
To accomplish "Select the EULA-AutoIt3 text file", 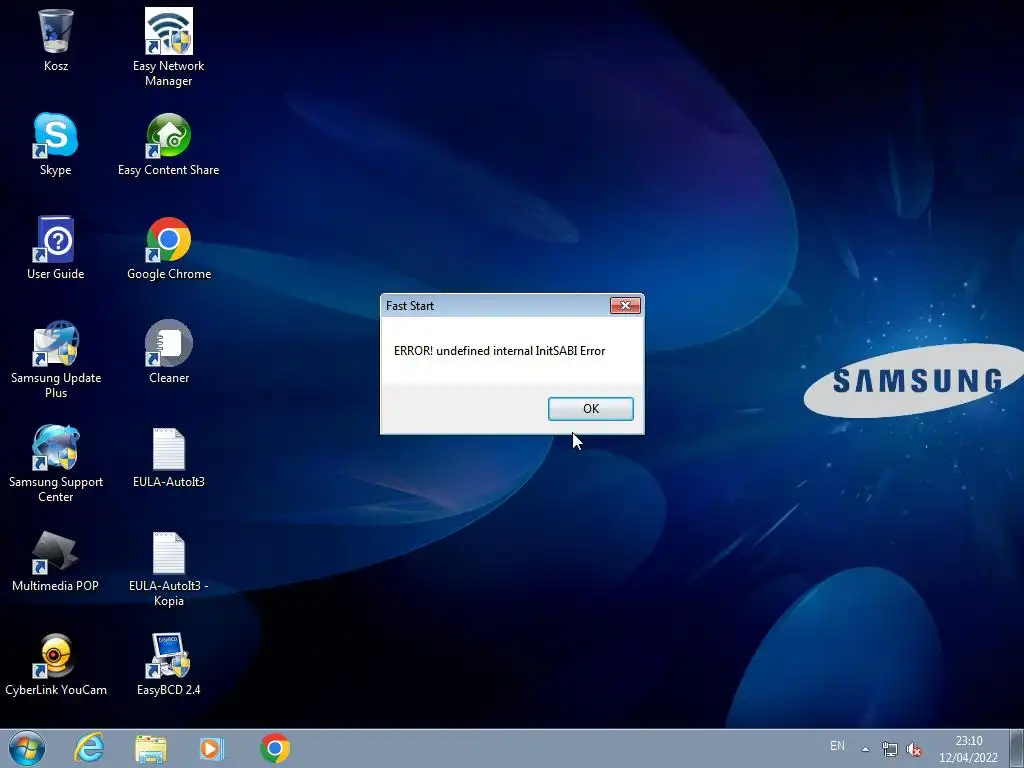I will coord(168,457).
